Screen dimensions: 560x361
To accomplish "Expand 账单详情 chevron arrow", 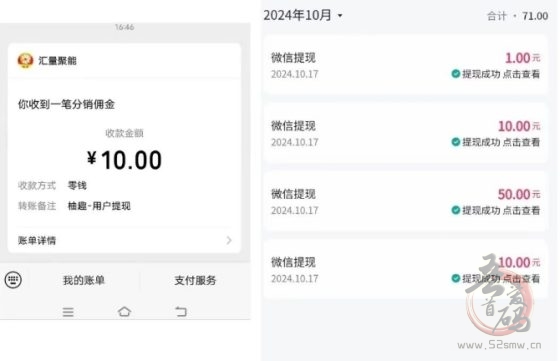I will coord(229,240).
